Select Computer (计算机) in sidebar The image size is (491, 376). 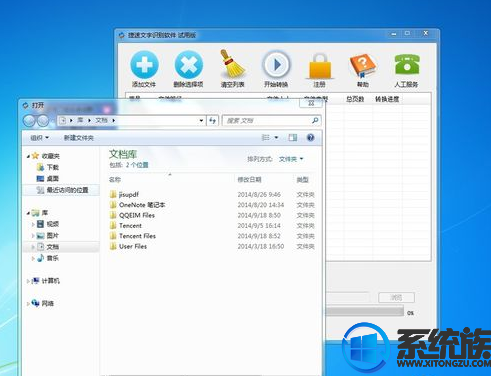(46, 281)
